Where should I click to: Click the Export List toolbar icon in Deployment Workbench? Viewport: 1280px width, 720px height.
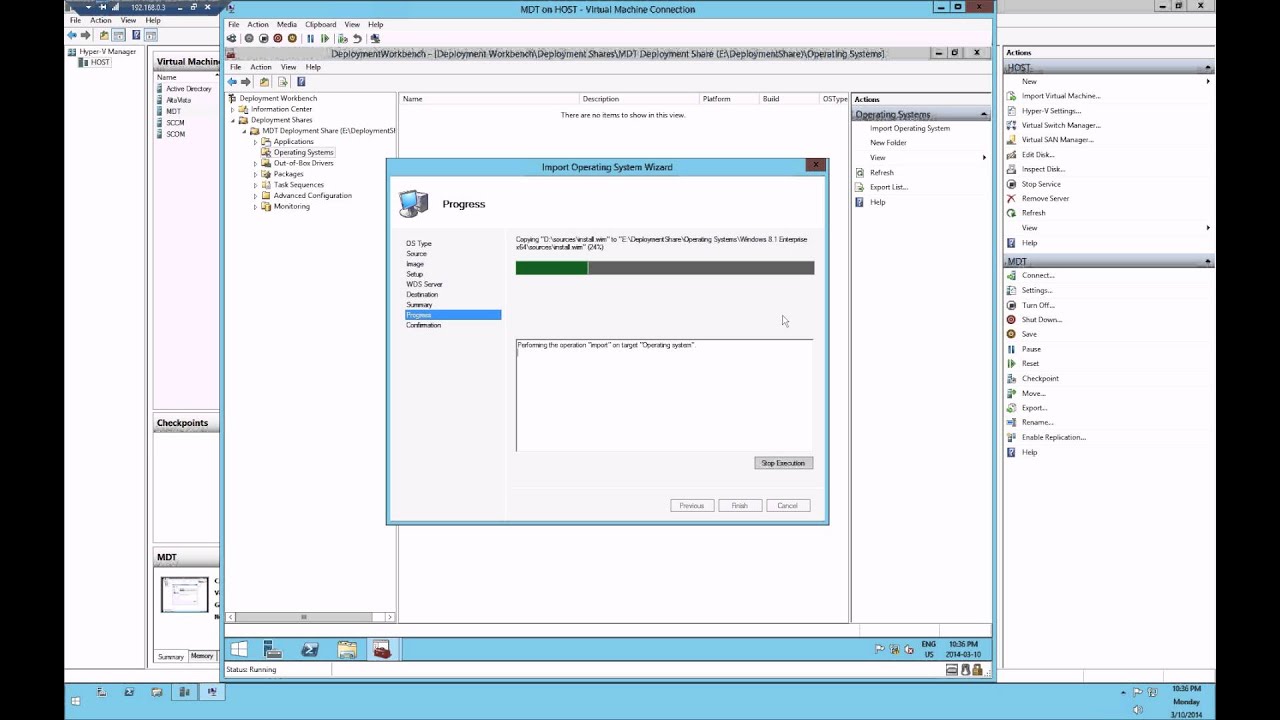pyautogui.click(x=283, y=82)
